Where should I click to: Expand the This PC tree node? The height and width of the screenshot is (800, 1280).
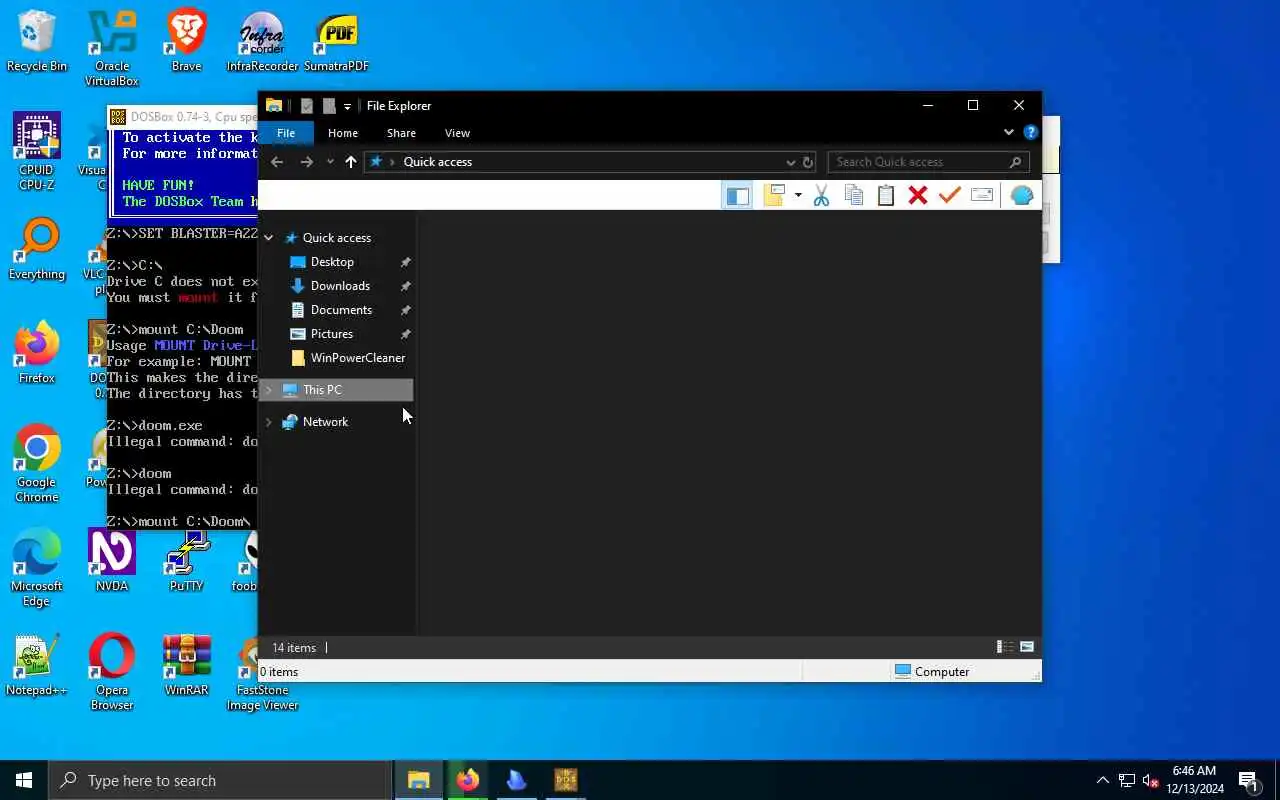[269, 390]
